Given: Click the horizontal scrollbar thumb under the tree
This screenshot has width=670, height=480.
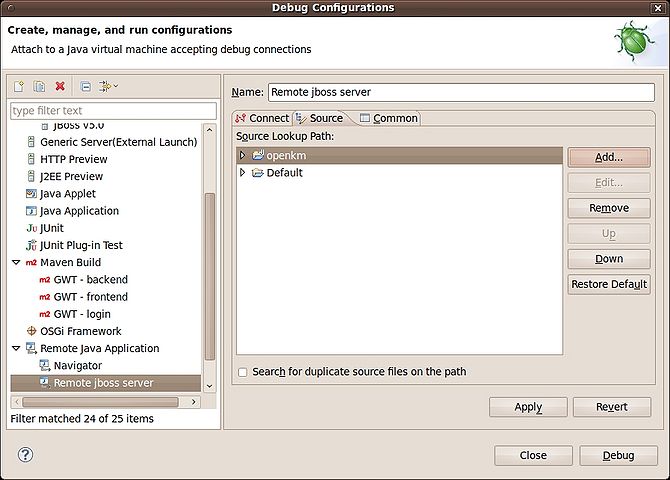Looking at the screenshot, I should (x=100, y=402).
